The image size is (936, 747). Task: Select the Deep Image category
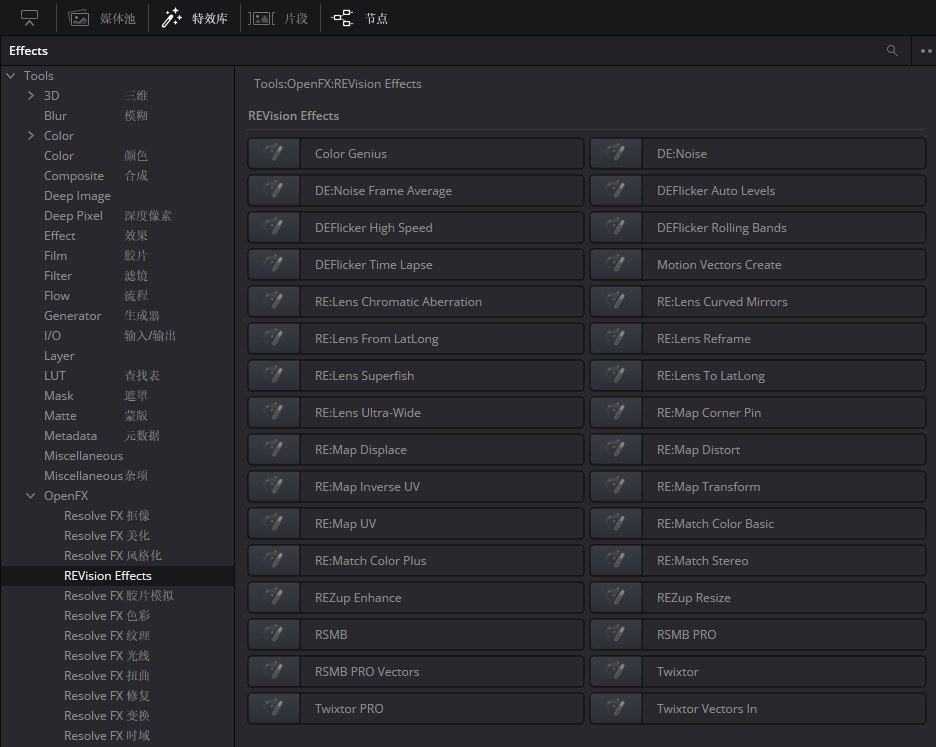click(77, 196)
